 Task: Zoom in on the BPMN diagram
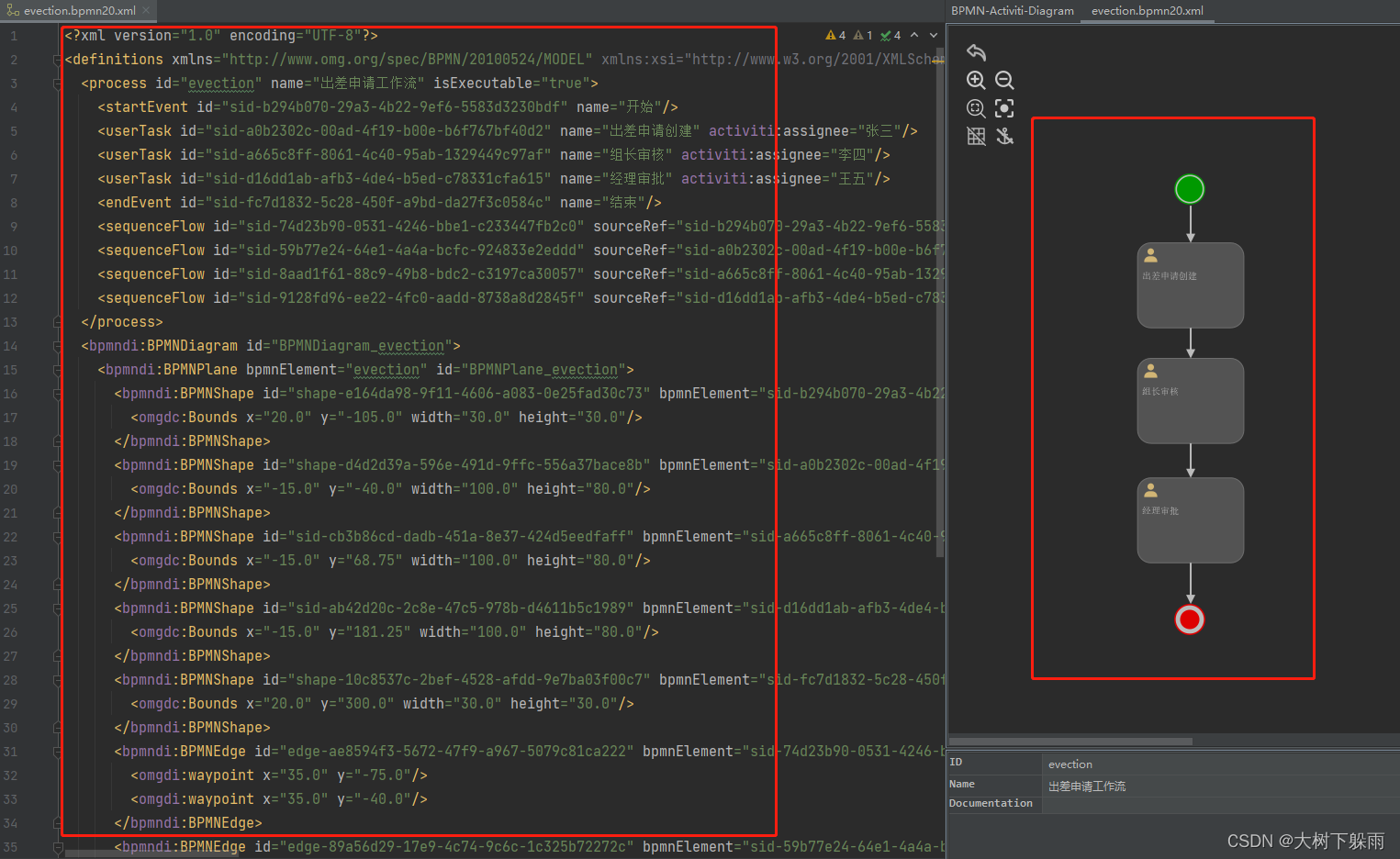tap(976, 81)
